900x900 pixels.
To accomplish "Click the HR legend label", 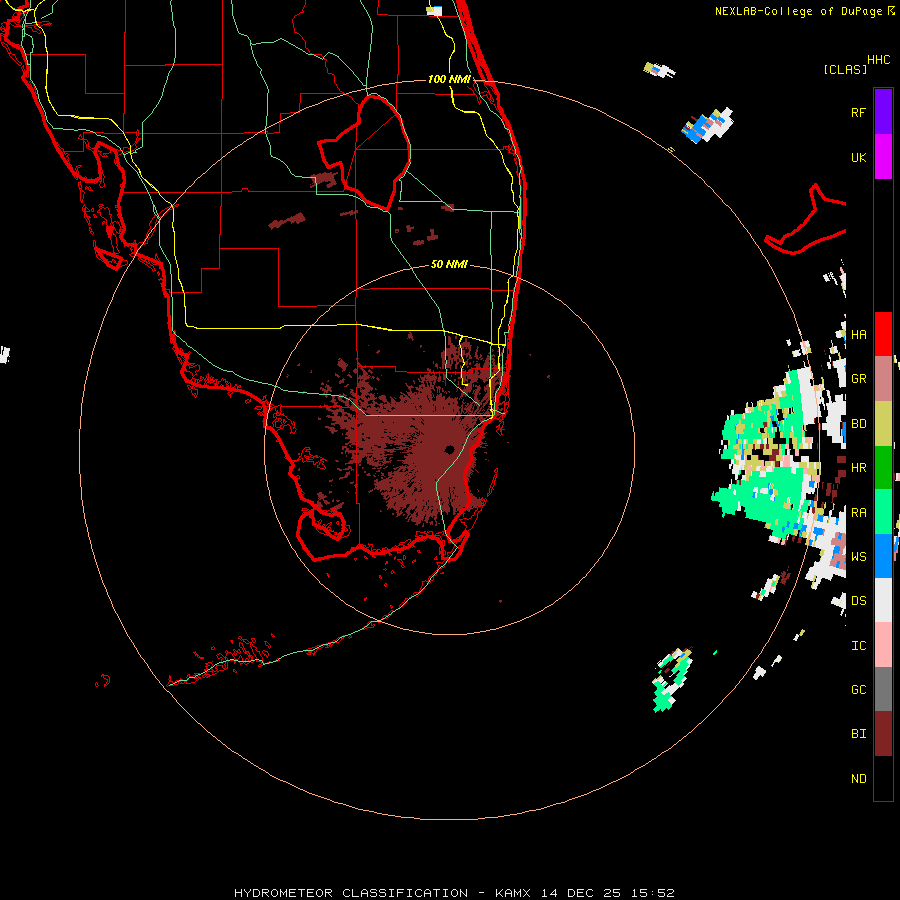I will pos(858,468).
